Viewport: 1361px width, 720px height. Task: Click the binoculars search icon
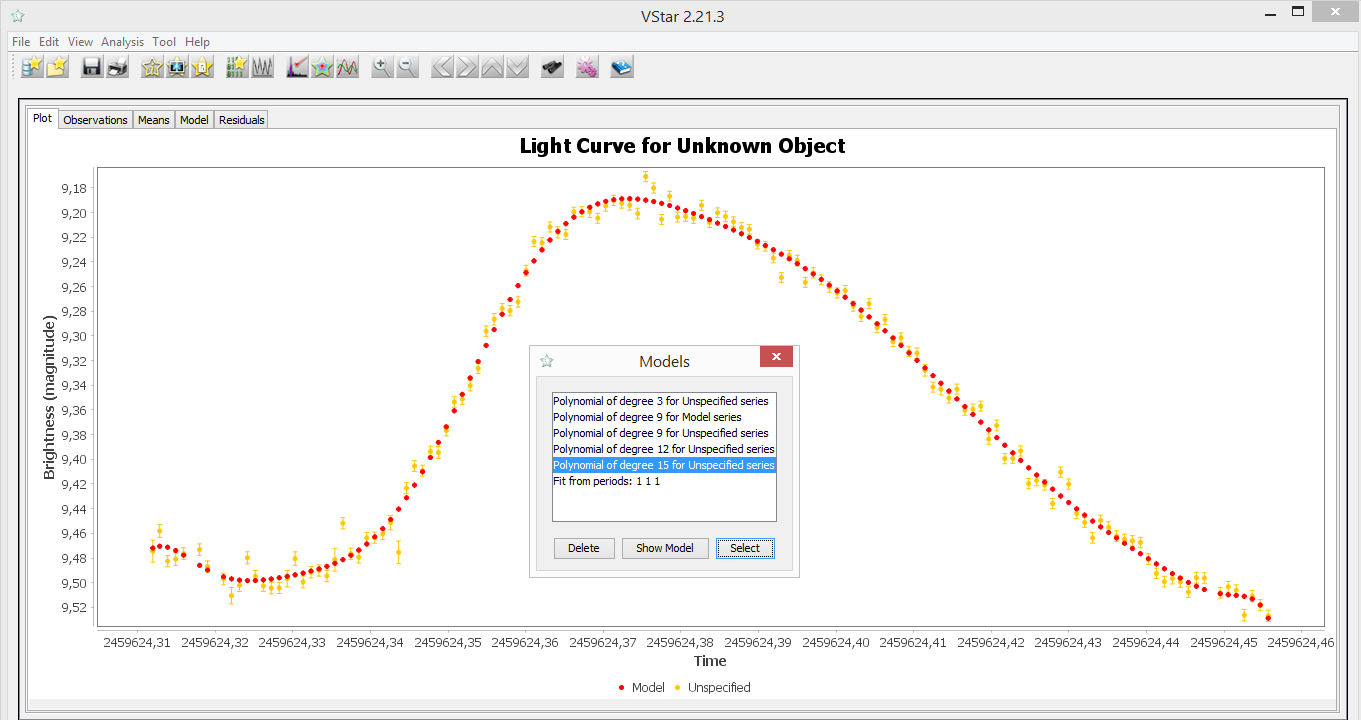click(551, 68)
